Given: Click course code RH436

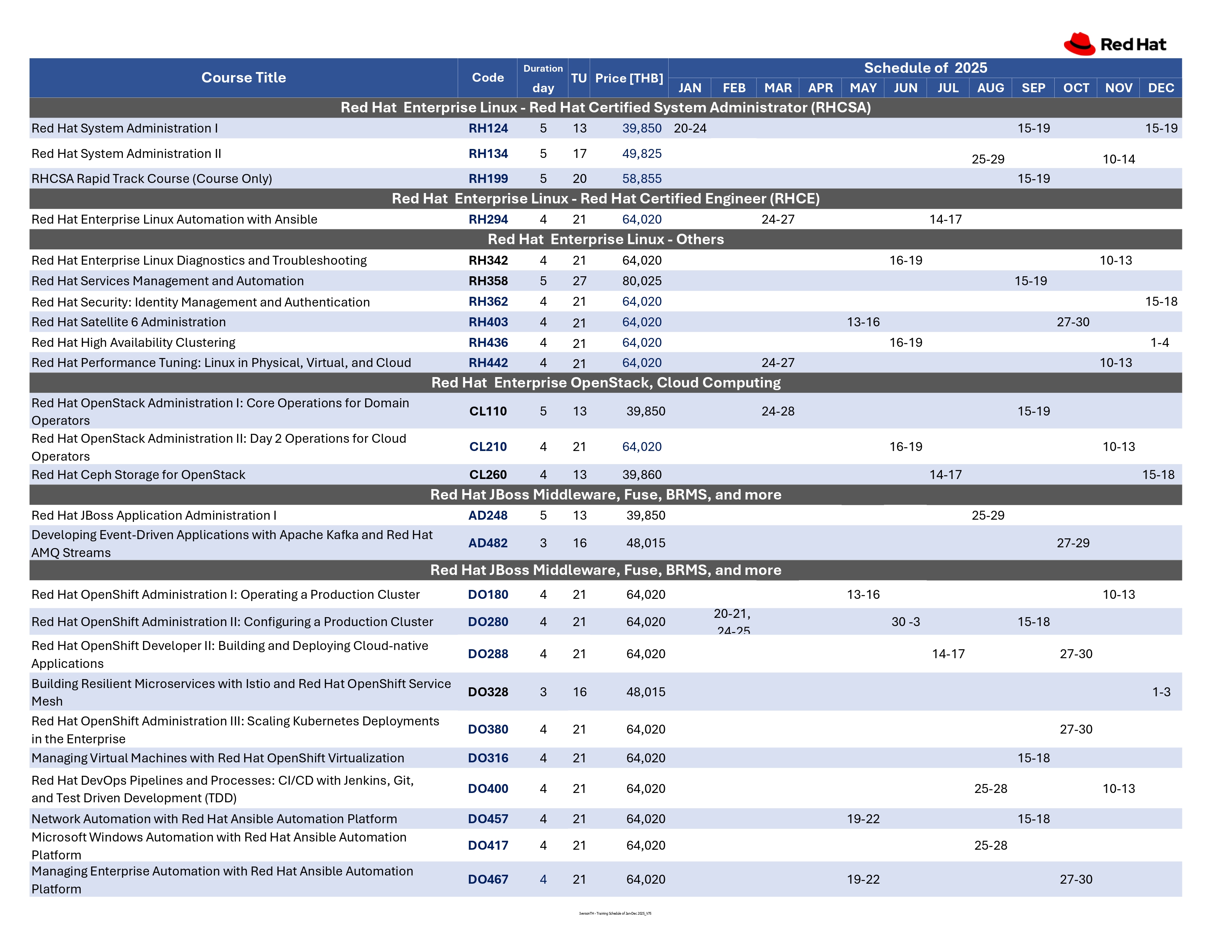Looking at the screenshot, I should [488, 342].
